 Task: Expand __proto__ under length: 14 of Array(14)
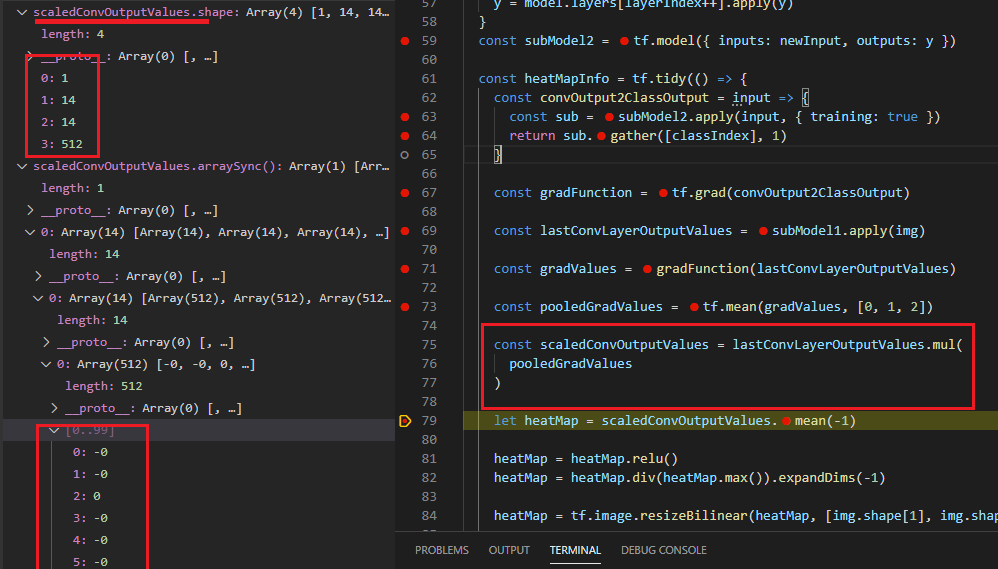(x=38, y=276)
